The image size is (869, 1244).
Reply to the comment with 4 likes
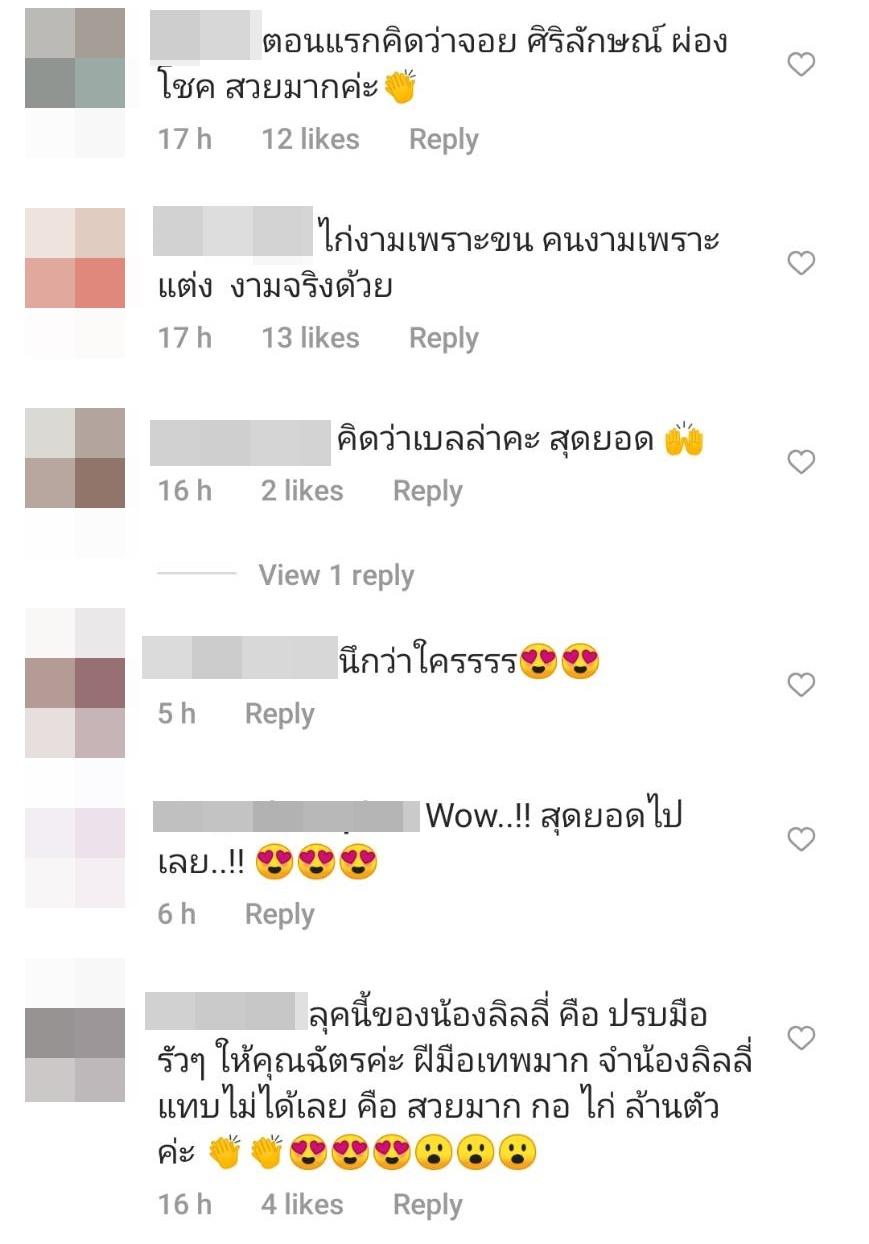pos(428,1205)
